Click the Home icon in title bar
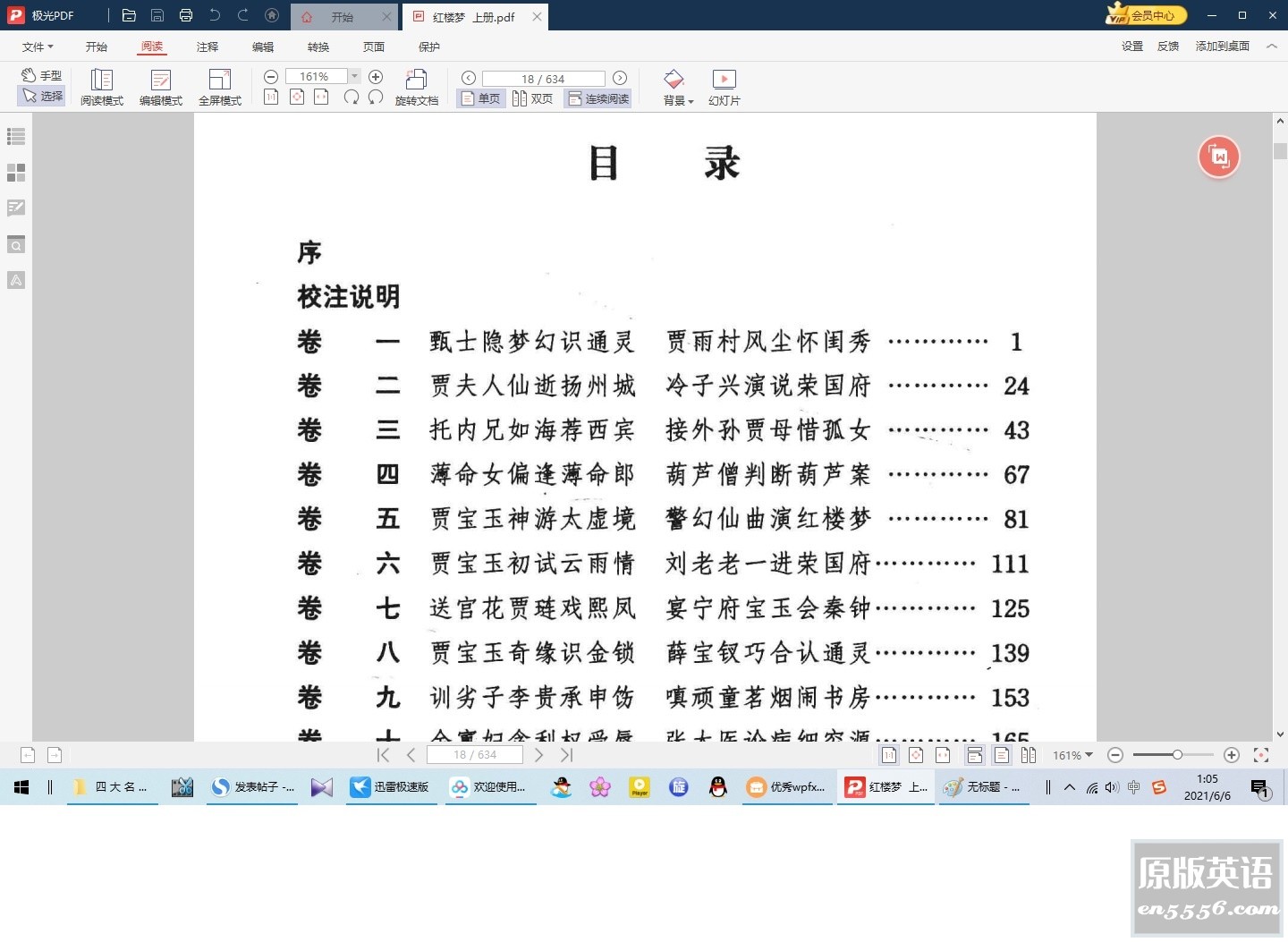Viewport: 1288px width, 942px height. pyautogui.click(x=272, y=15)
